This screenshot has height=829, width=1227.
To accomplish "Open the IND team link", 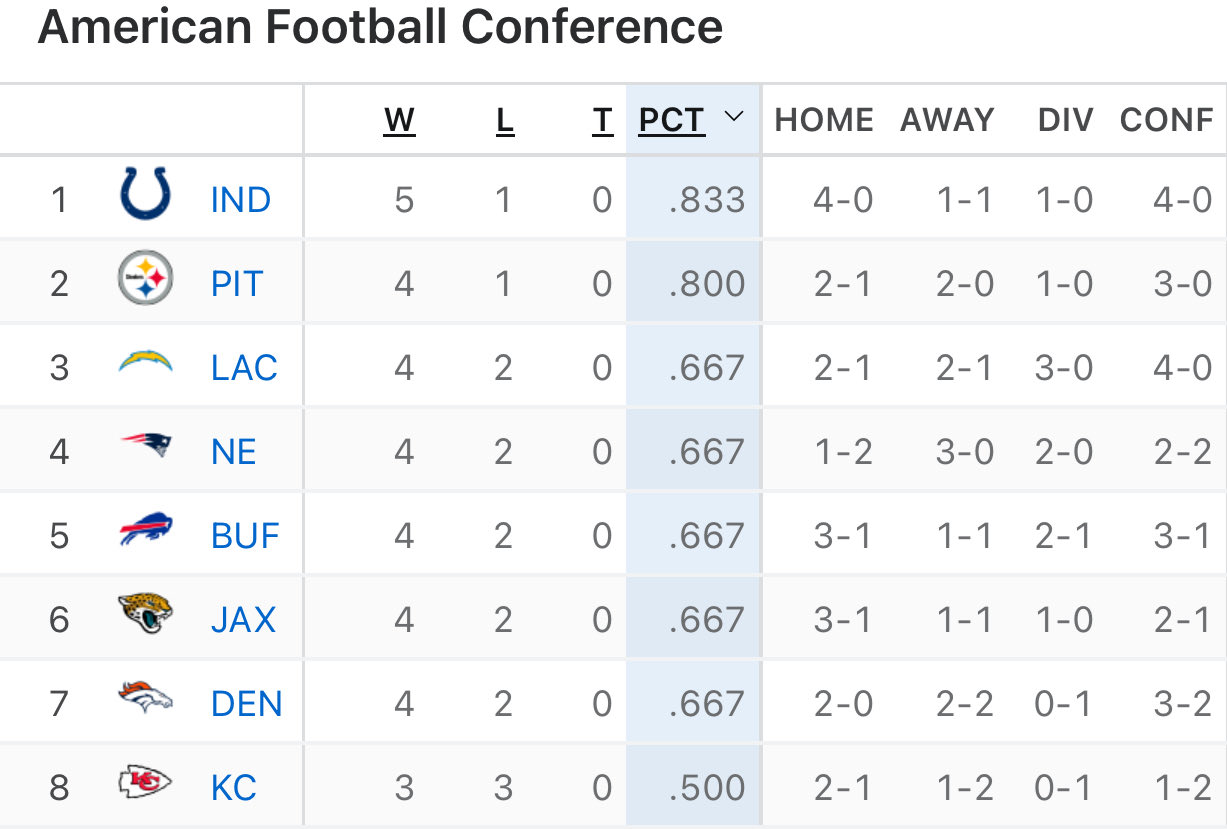I will pyautogui.click(x=241, y=200).
